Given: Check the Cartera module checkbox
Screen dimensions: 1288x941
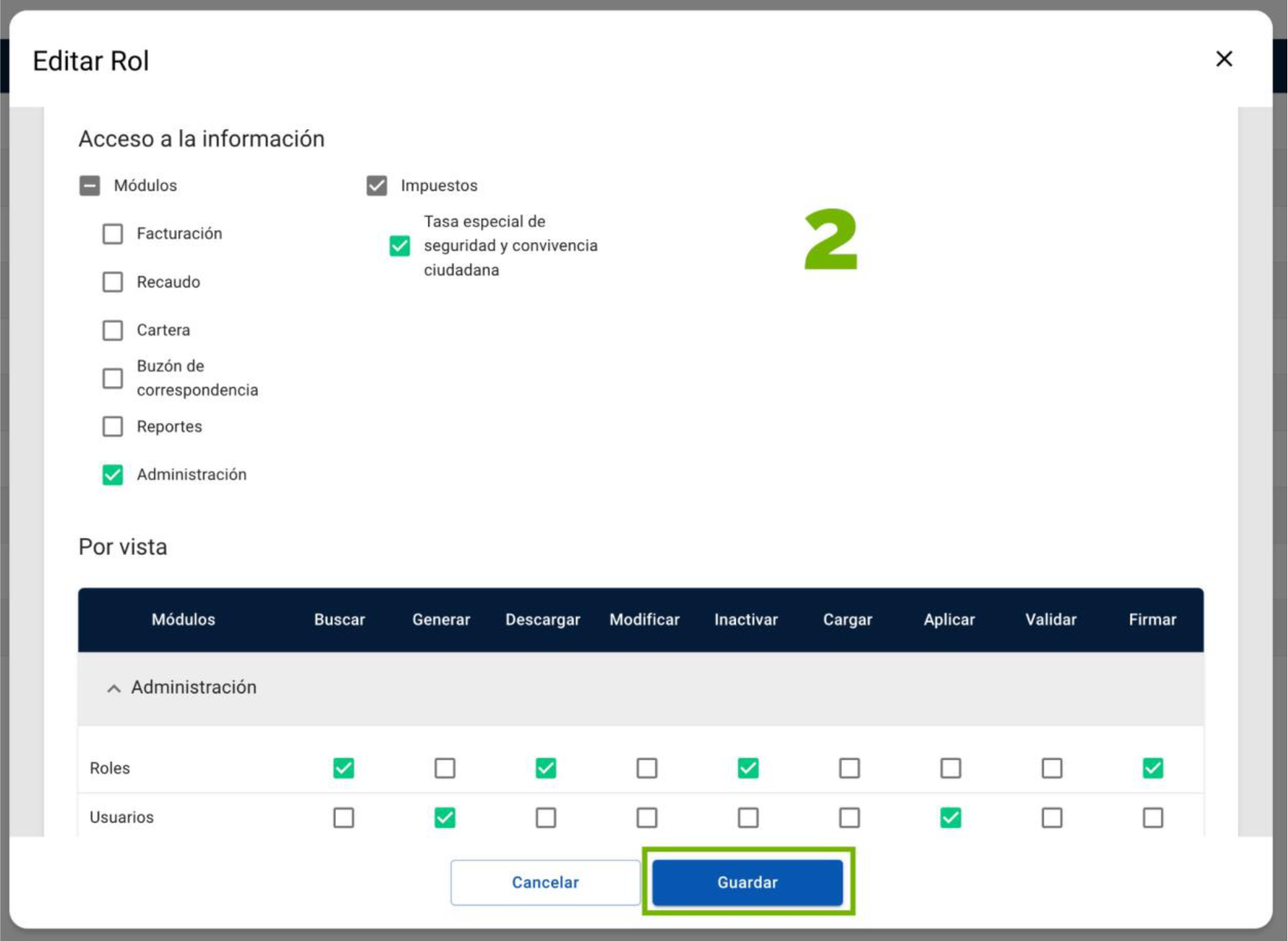Looking at the screenshot, I should [112, 330].
